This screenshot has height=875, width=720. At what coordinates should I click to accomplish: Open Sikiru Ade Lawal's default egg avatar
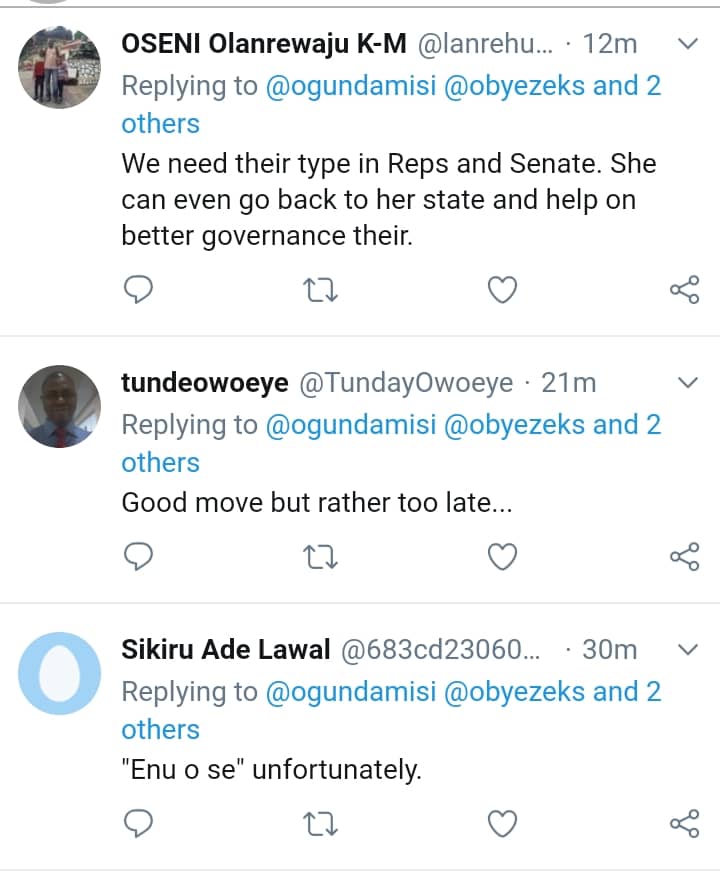[x=60, y=673]
